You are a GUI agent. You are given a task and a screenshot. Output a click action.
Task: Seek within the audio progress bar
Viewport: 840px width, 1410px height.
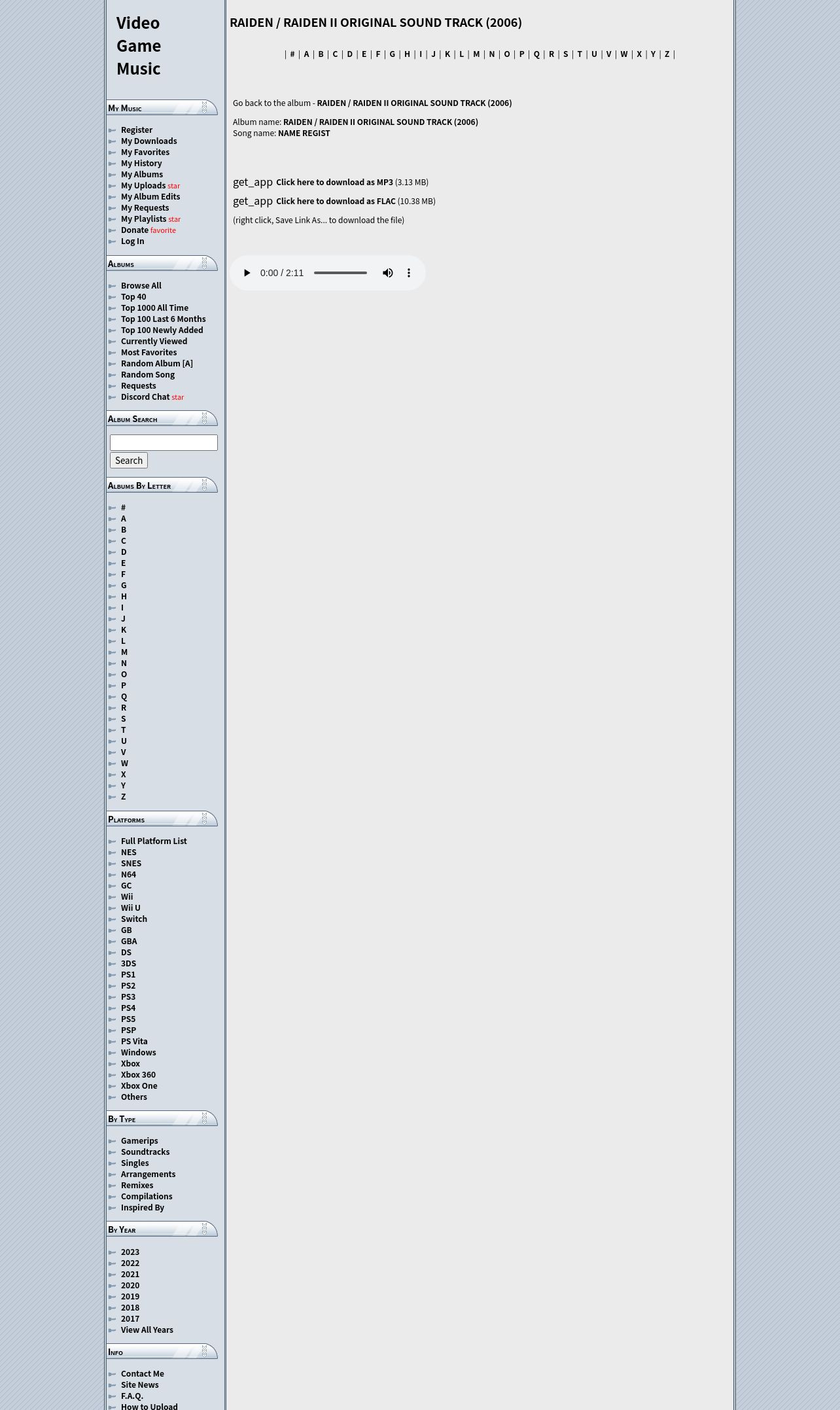(x=340, y=273)
